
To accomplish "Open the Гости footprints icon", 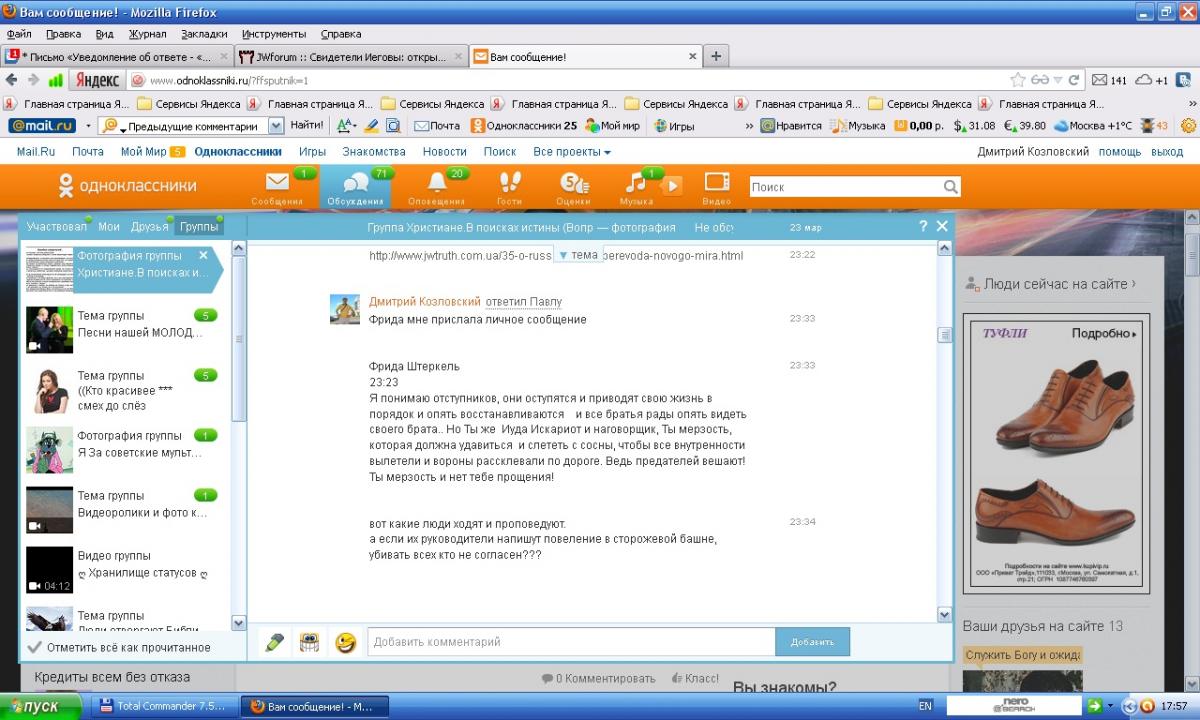I will click(x=510, y=184).
